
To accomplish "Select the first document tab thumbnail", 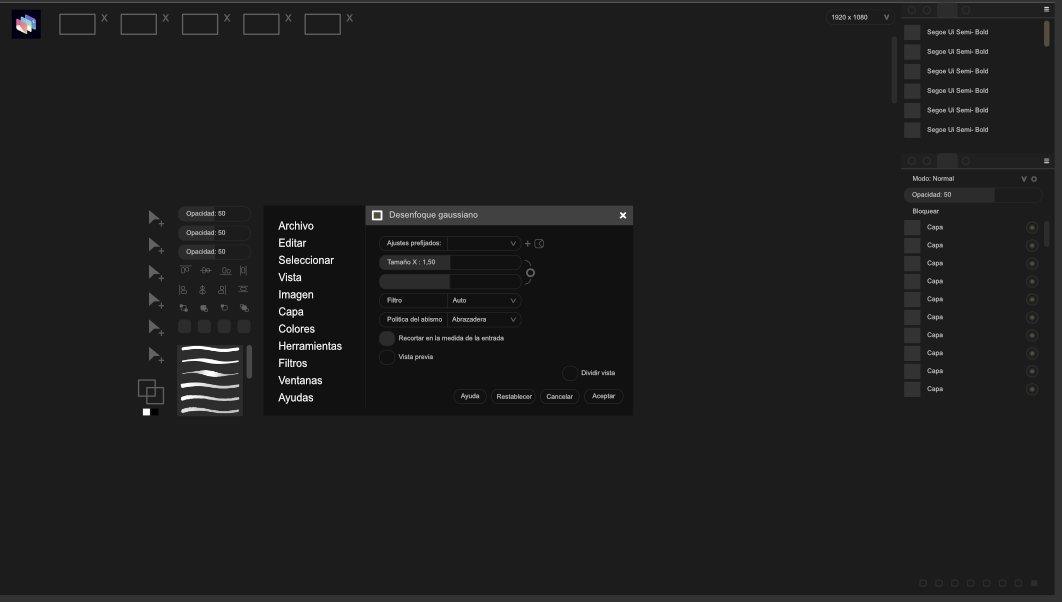I will [x=77, y=24].
